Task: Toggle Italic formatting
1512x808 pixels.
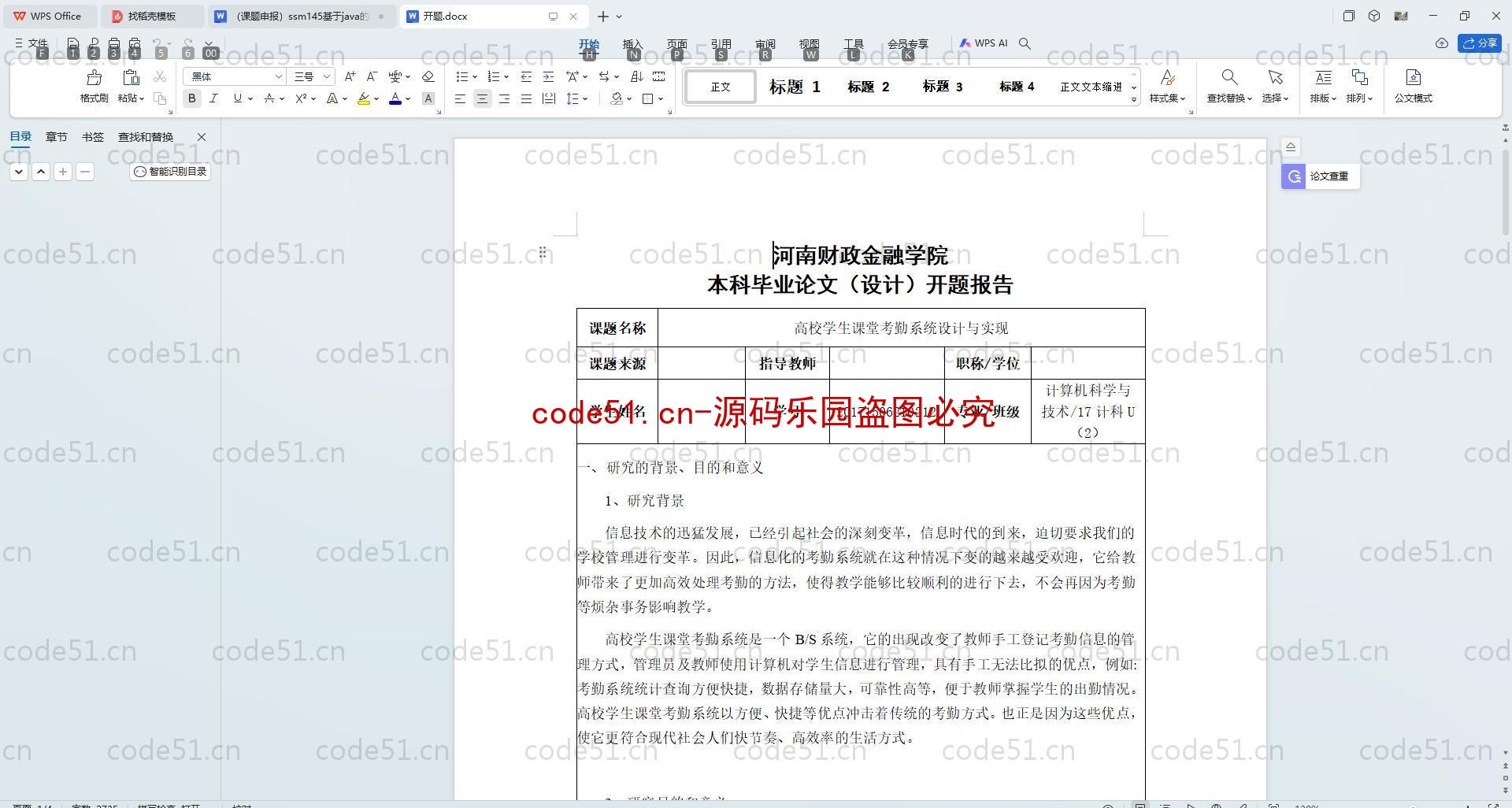Action: click(x=213, y=98)
